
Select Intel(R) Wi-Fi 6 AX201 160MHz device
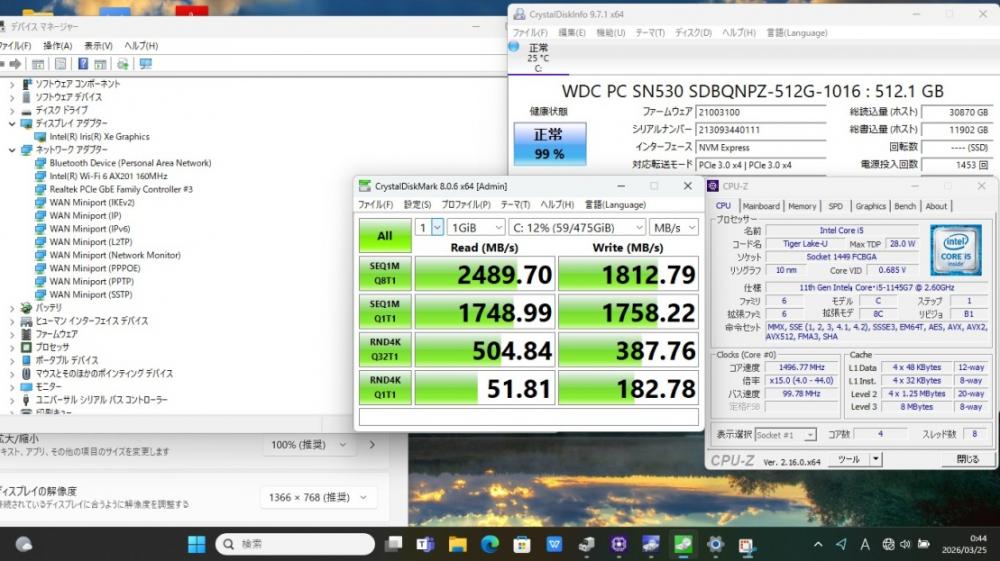(x=108, y=176)
